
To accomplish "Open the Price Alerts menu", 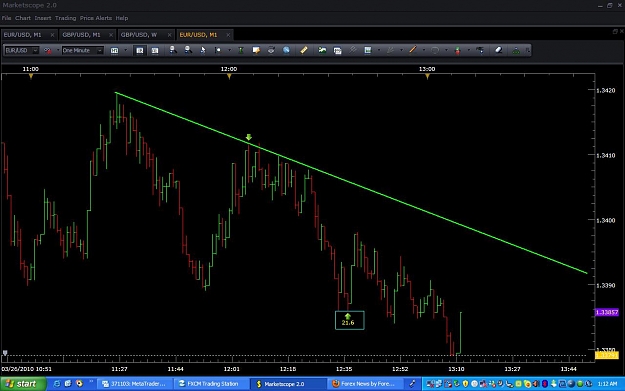I will [x=96, y=18].
